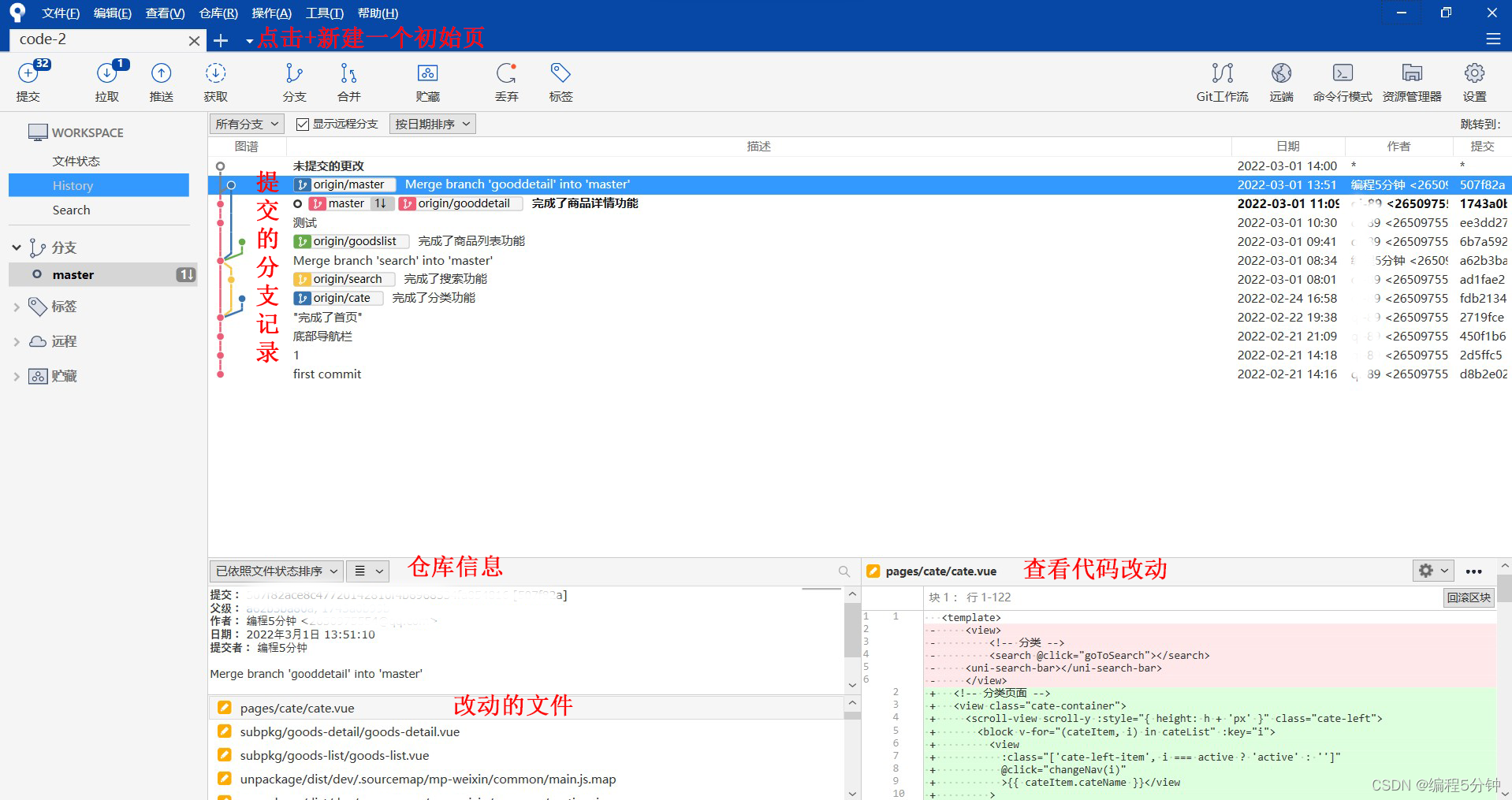Click the 获取 (Fetch) toolbar icon
This screenshot has height=800, width=1512.
click(216, 80)
